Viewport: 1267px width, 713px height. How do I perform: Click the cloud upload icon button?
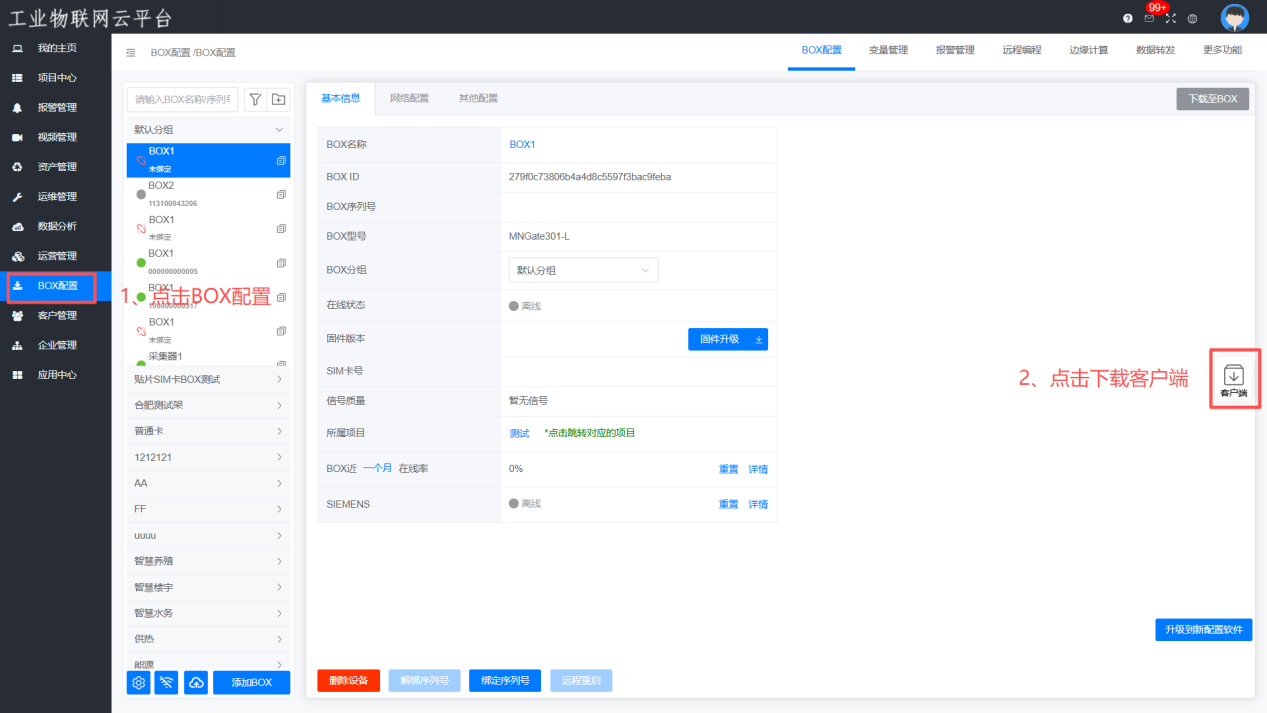click(x=197, y=682)
